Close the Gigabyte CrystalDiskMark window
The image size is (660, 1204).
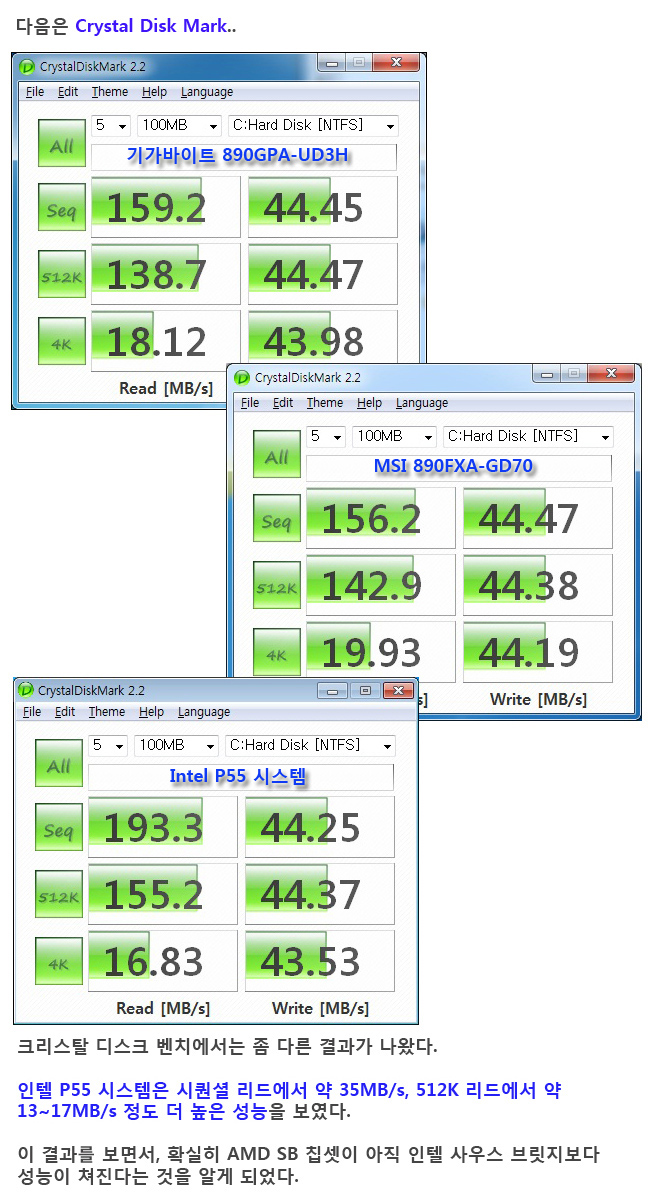tap(395, 63)
